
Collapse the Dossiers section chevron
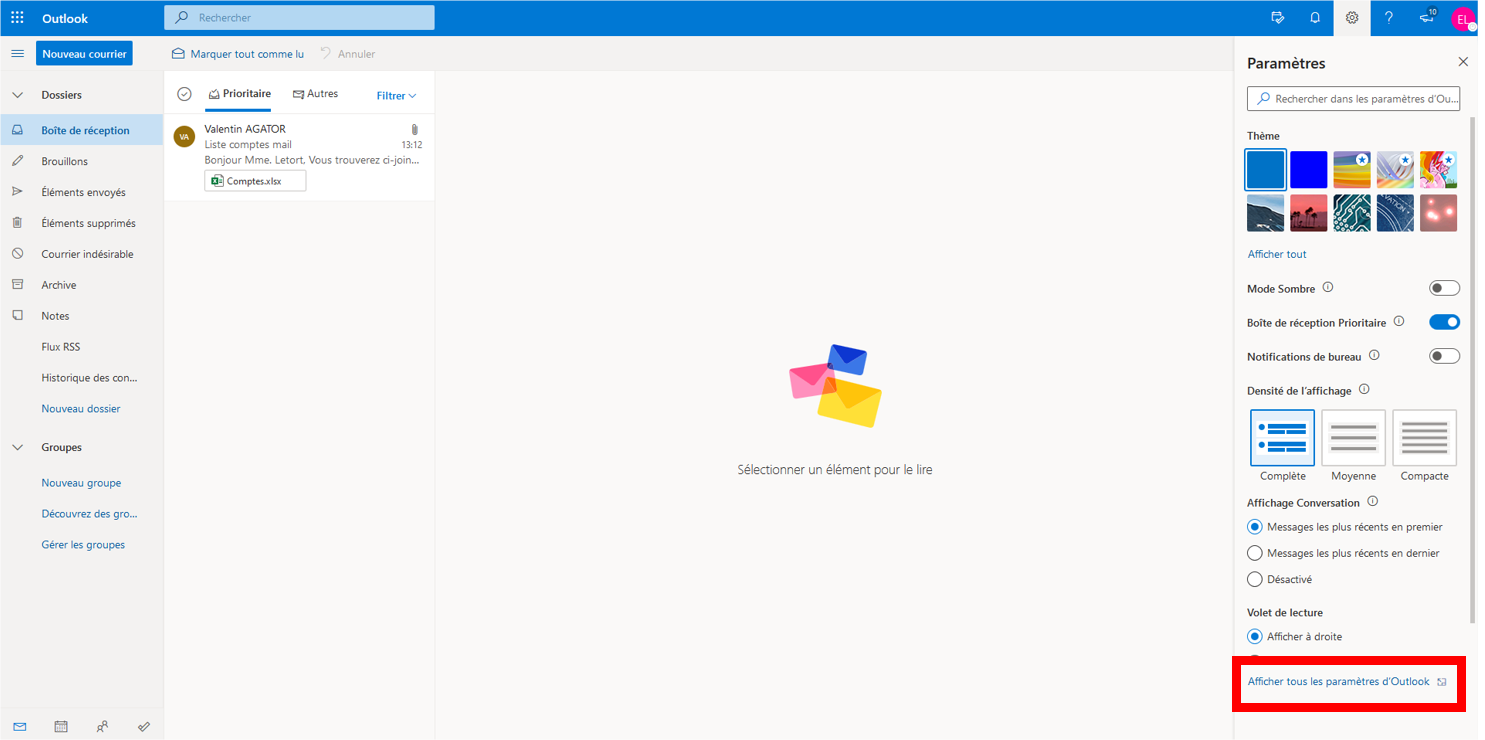(17, 95)
